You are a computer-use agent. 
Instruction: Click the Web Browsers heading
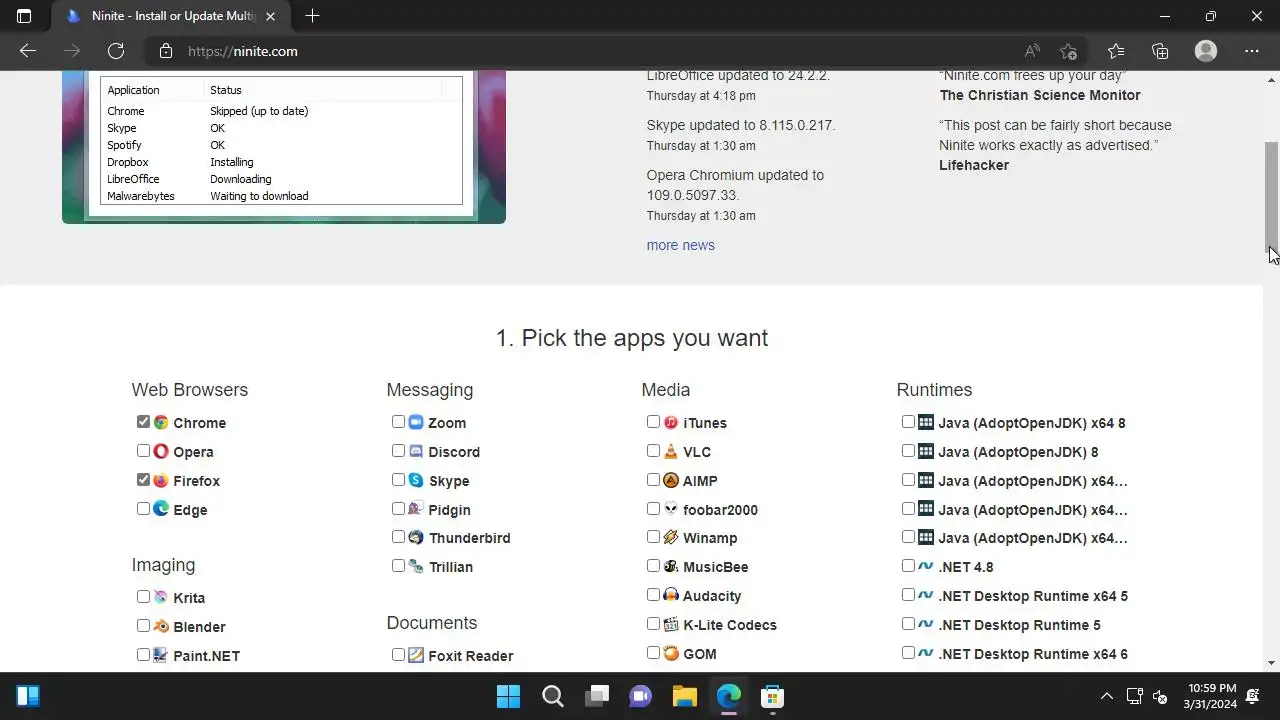190,390
